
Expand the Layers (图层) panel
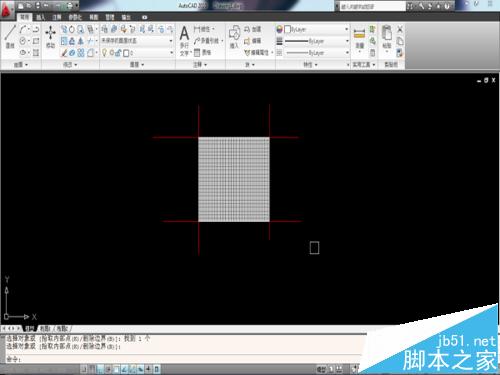[x=137, y=64]
